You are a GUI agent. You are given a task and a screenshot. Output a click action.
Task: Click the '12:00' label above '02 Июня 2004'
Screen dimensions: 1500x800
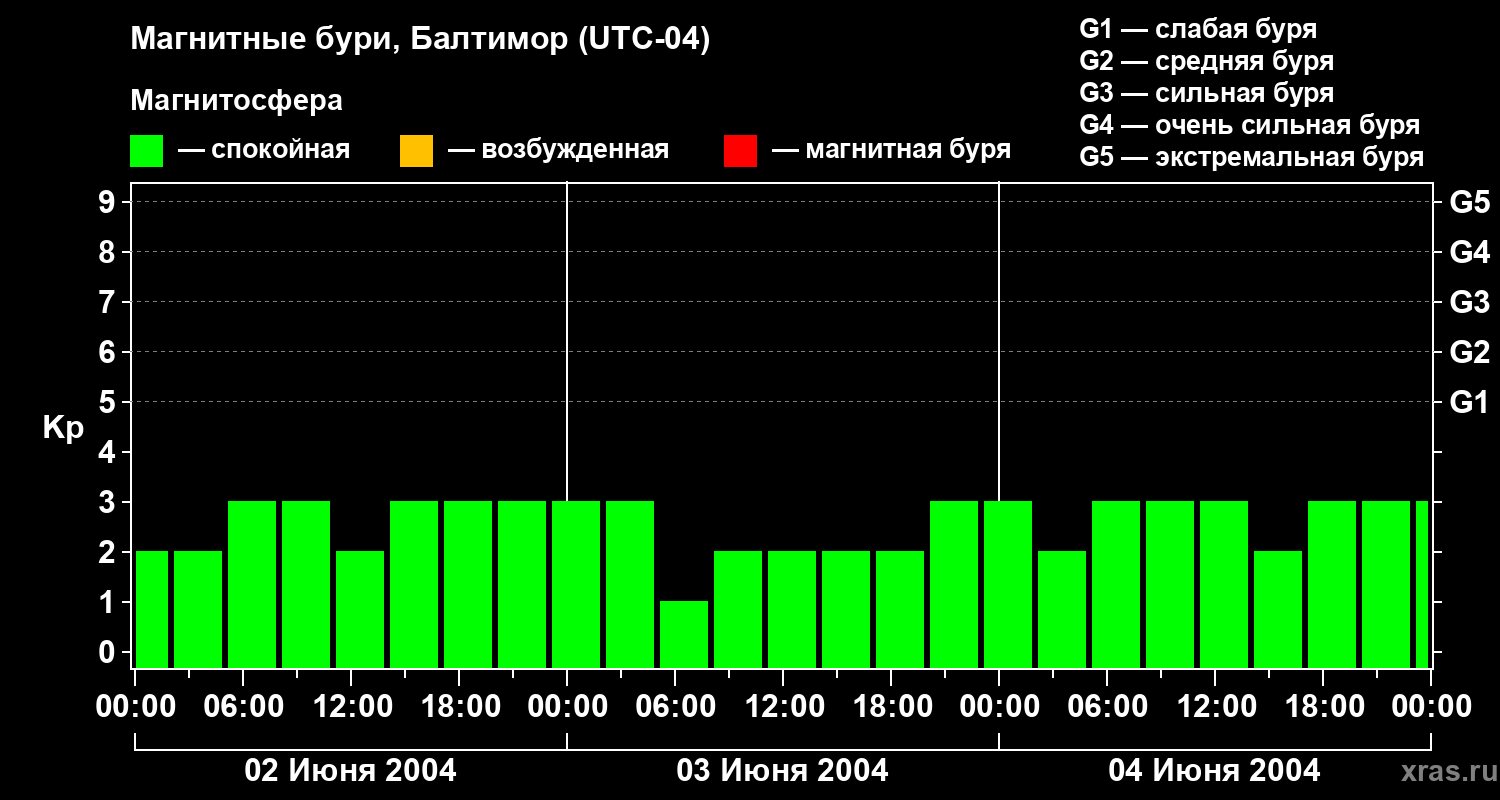351,707
